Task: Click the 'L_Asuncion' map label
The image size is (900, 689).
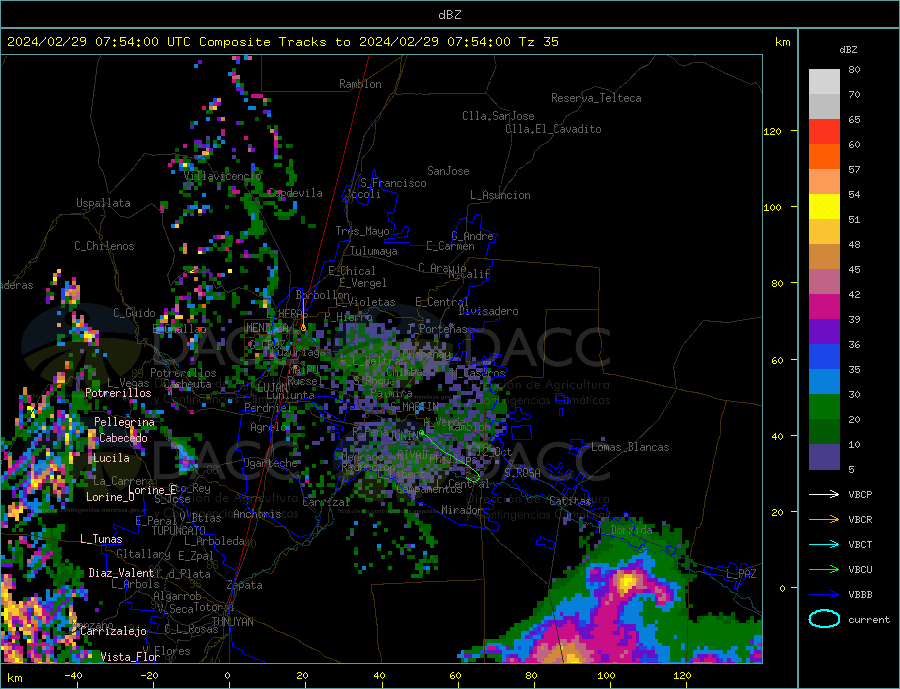Action: click(500, 195)
